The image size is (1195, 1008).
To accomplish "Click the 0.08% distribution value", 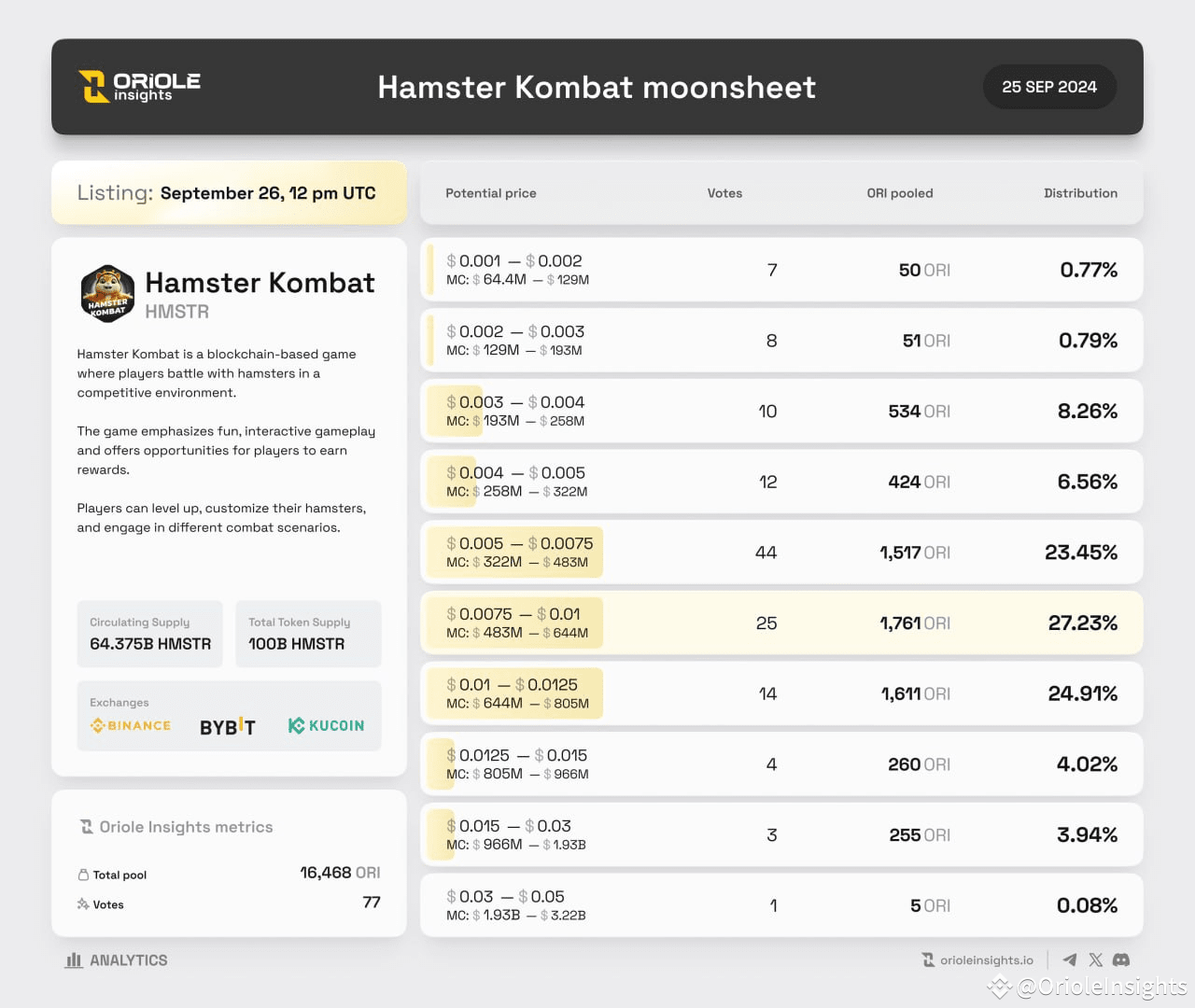I will pyautogui.click(x=1087, y=905).
